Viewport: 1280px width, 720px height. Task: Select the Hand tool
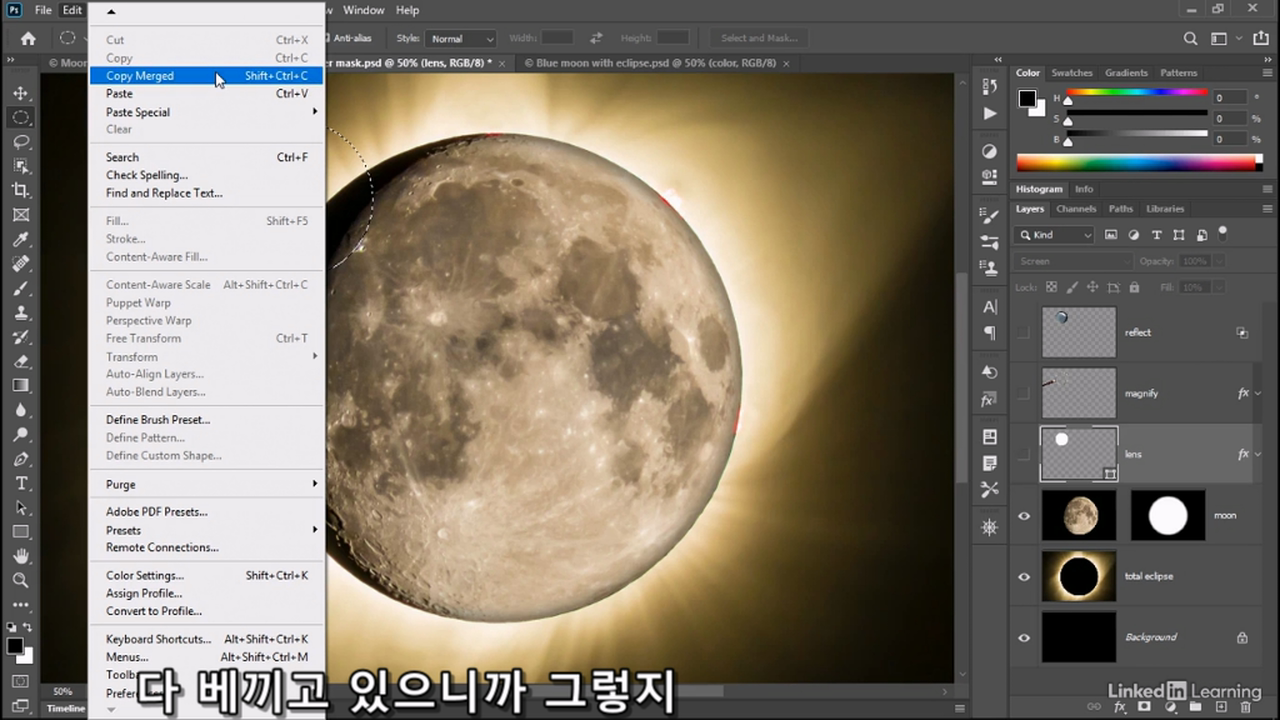tap(21, 556)
